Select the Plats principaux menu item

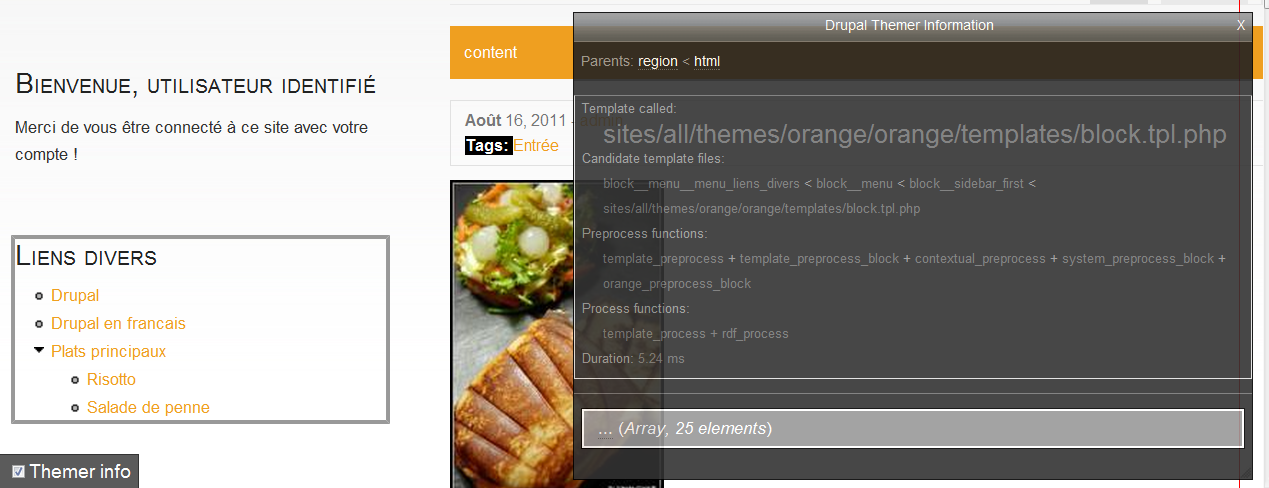[x=108, y=352]
